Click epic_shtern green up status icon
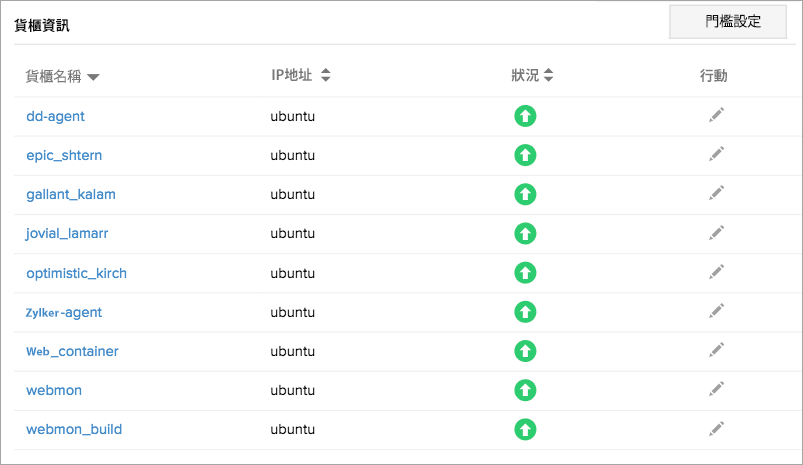This screenshot has height=465, width=803. tap(525, 155)
